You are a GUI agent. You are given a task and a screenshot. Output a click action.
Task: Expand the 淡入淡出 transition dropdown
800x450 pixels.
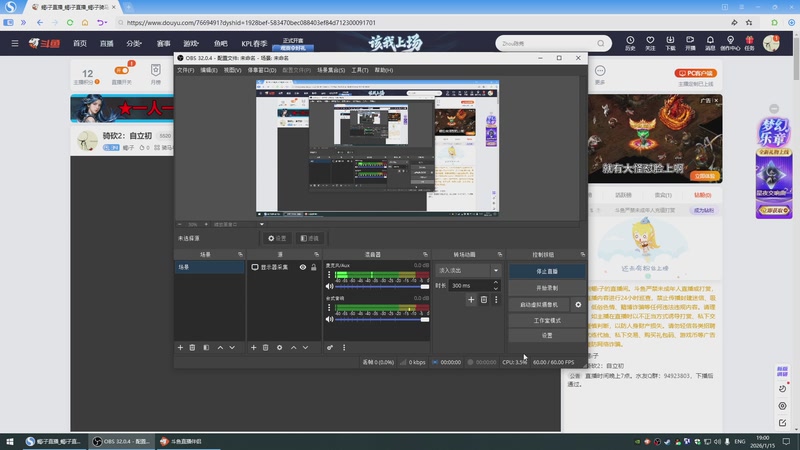click(495, 270)
